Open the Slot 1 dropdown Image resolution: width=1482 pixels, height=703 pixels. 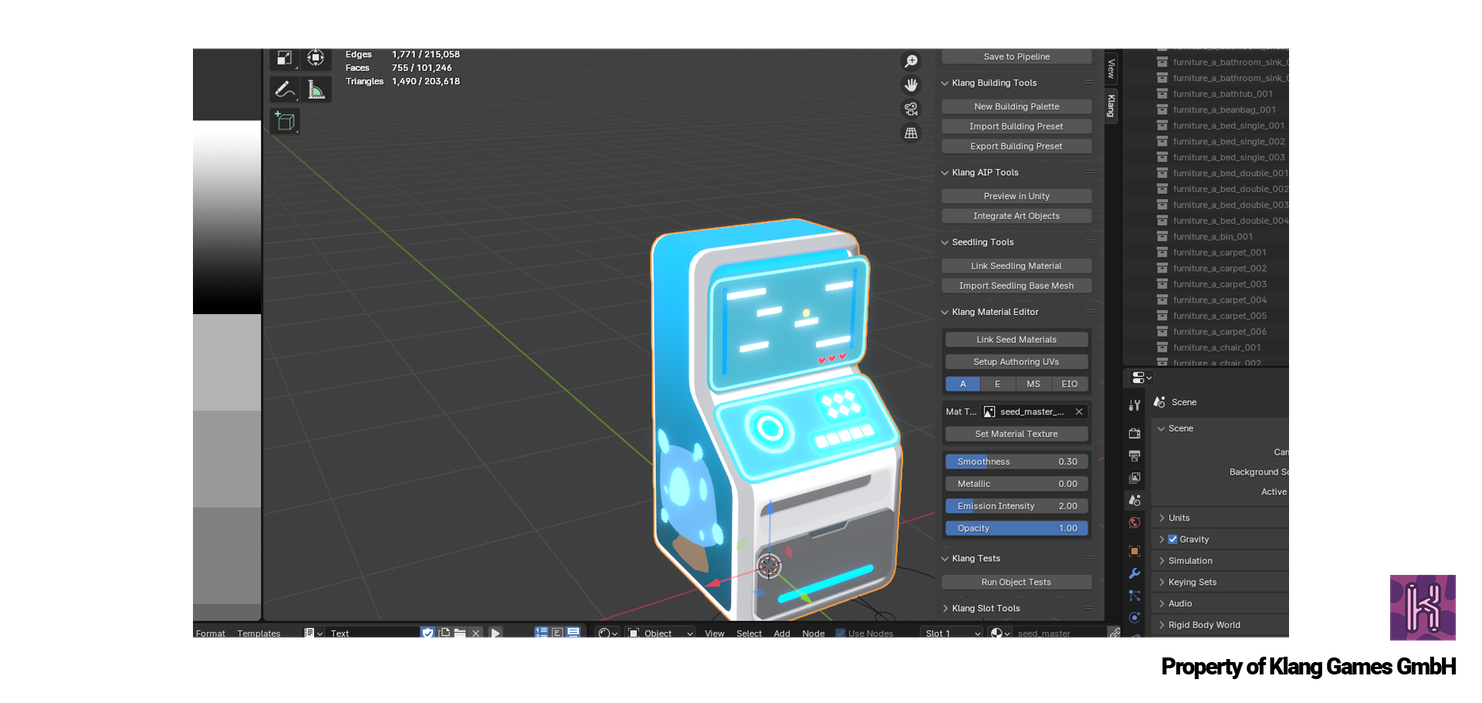point(952,633)
